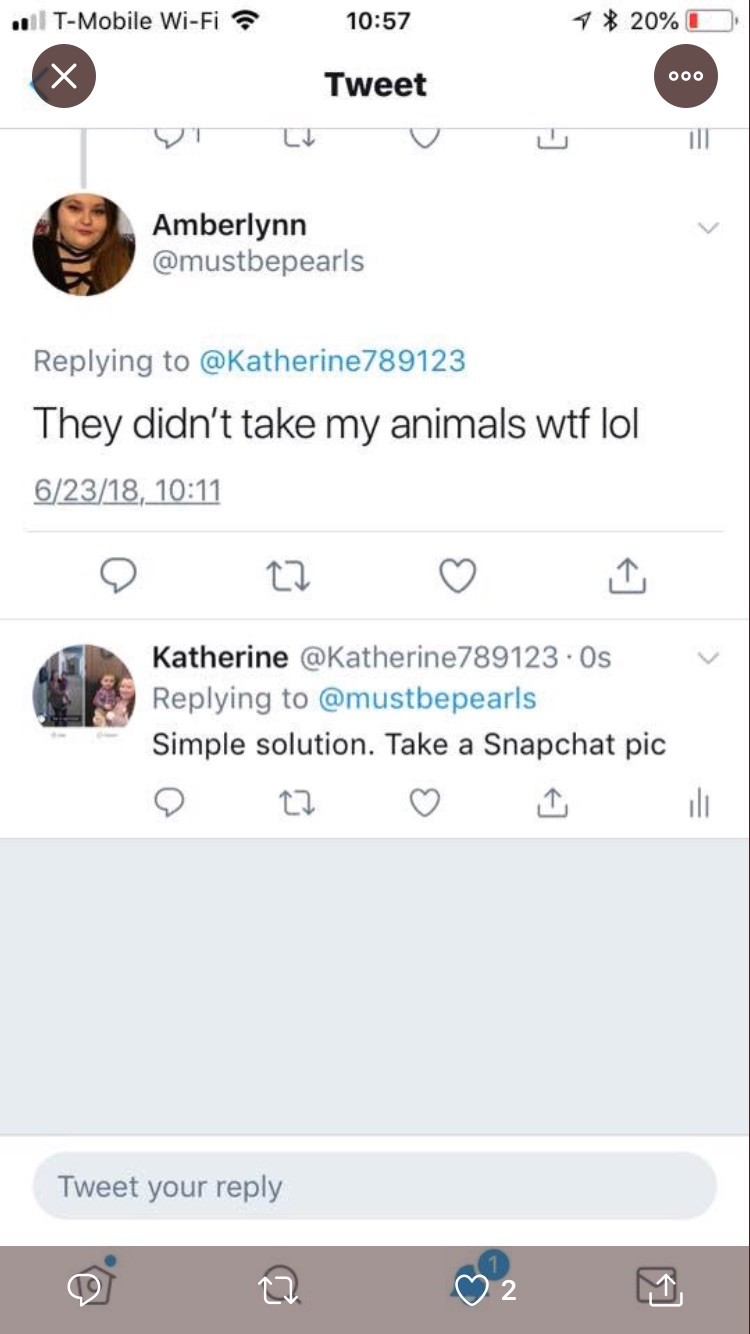This screenshot has width=750, height=1334.
Task: Tap the reply icon under Amberlynn's tweet
Action: [x=118, y=575]
